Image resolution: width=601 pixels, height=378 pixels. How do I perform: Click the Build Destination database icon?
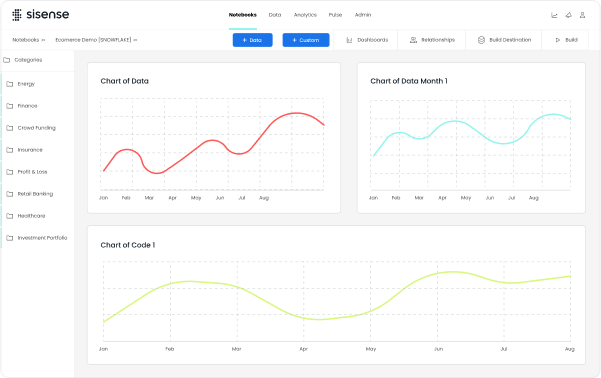coord(481,40)
